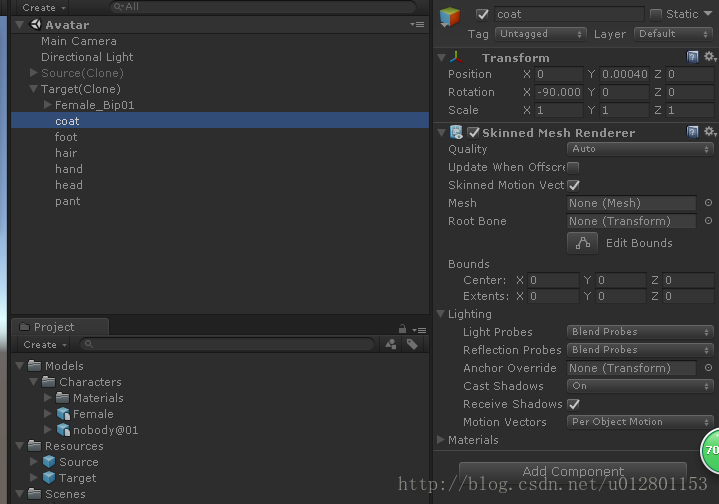Open Hierarchy scene options menu icon
This screenshot has width=719, height=504.
coord(417,24)
